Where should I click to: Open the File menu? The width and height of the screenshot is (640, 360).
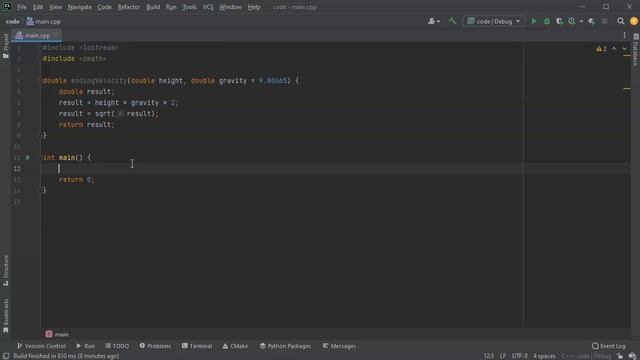pyautogui.click(x=22, y=7)
